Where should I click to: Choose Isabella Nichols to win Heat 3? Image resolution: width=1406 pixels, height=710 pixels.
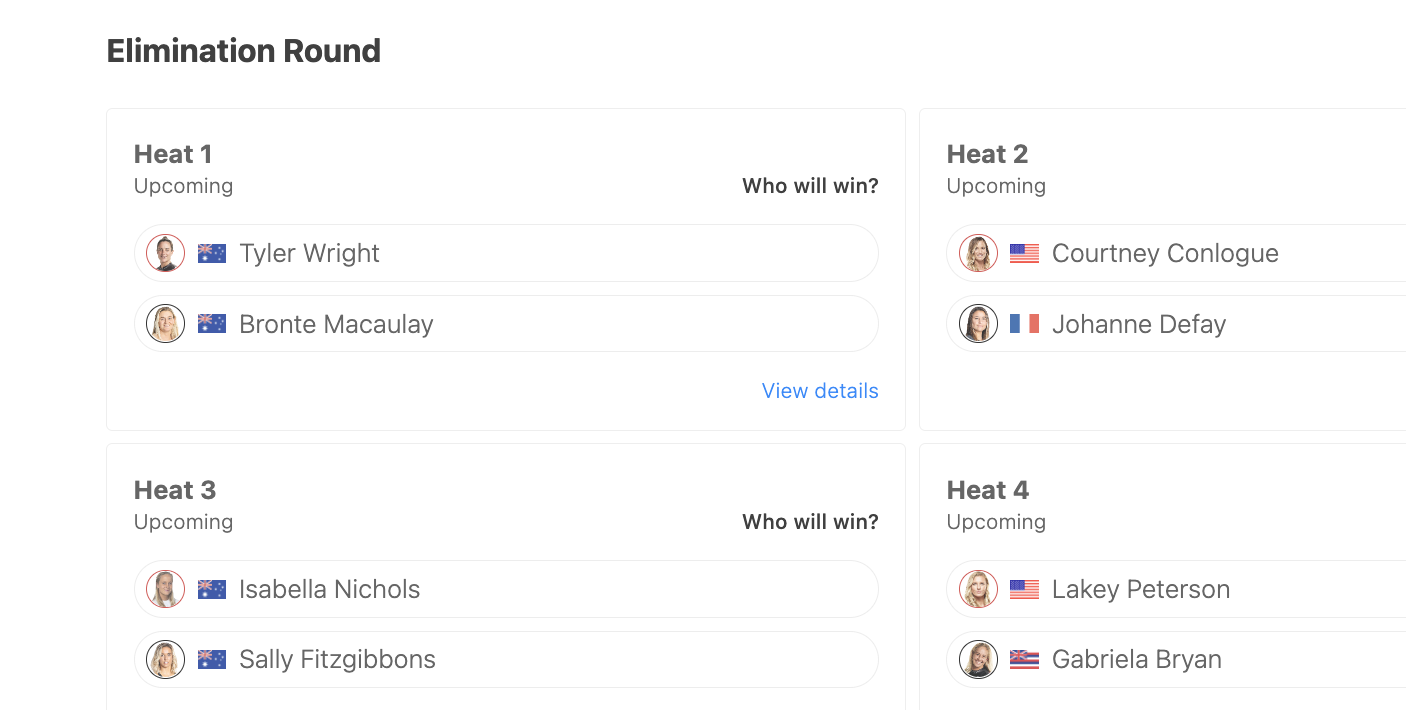(506, 589)
